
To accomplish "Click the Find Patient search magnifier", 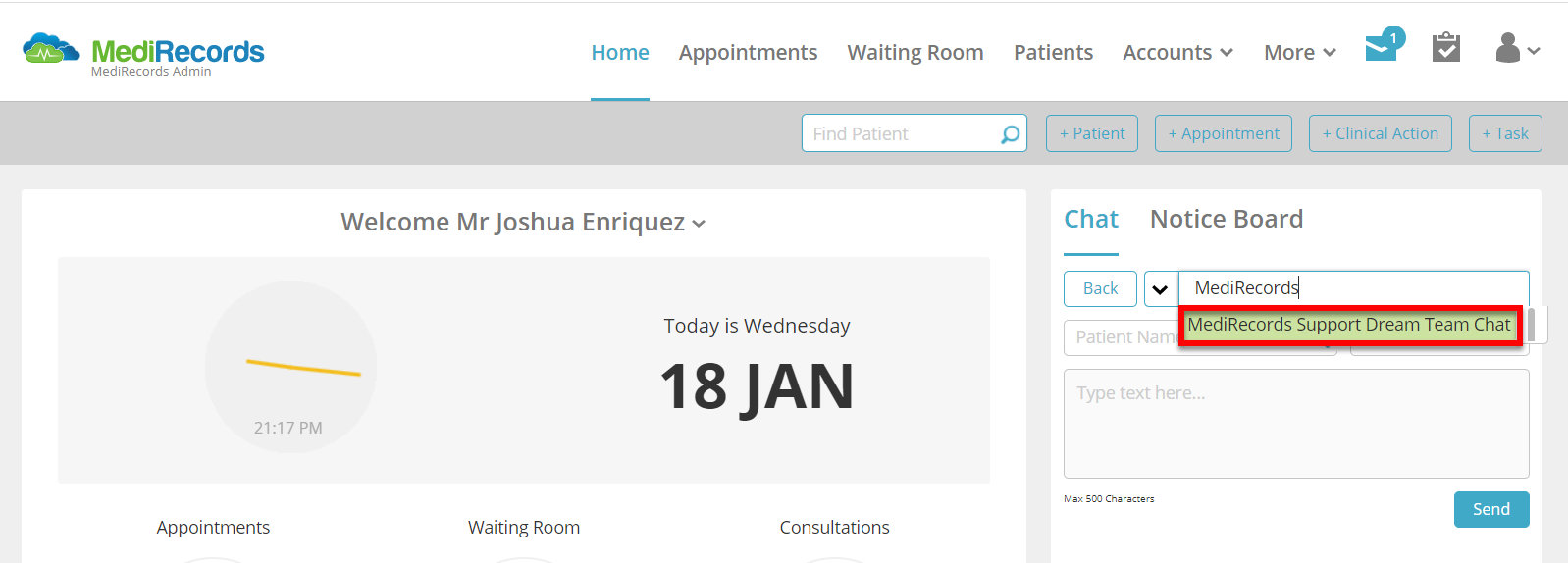I will tap(1010, 134).
